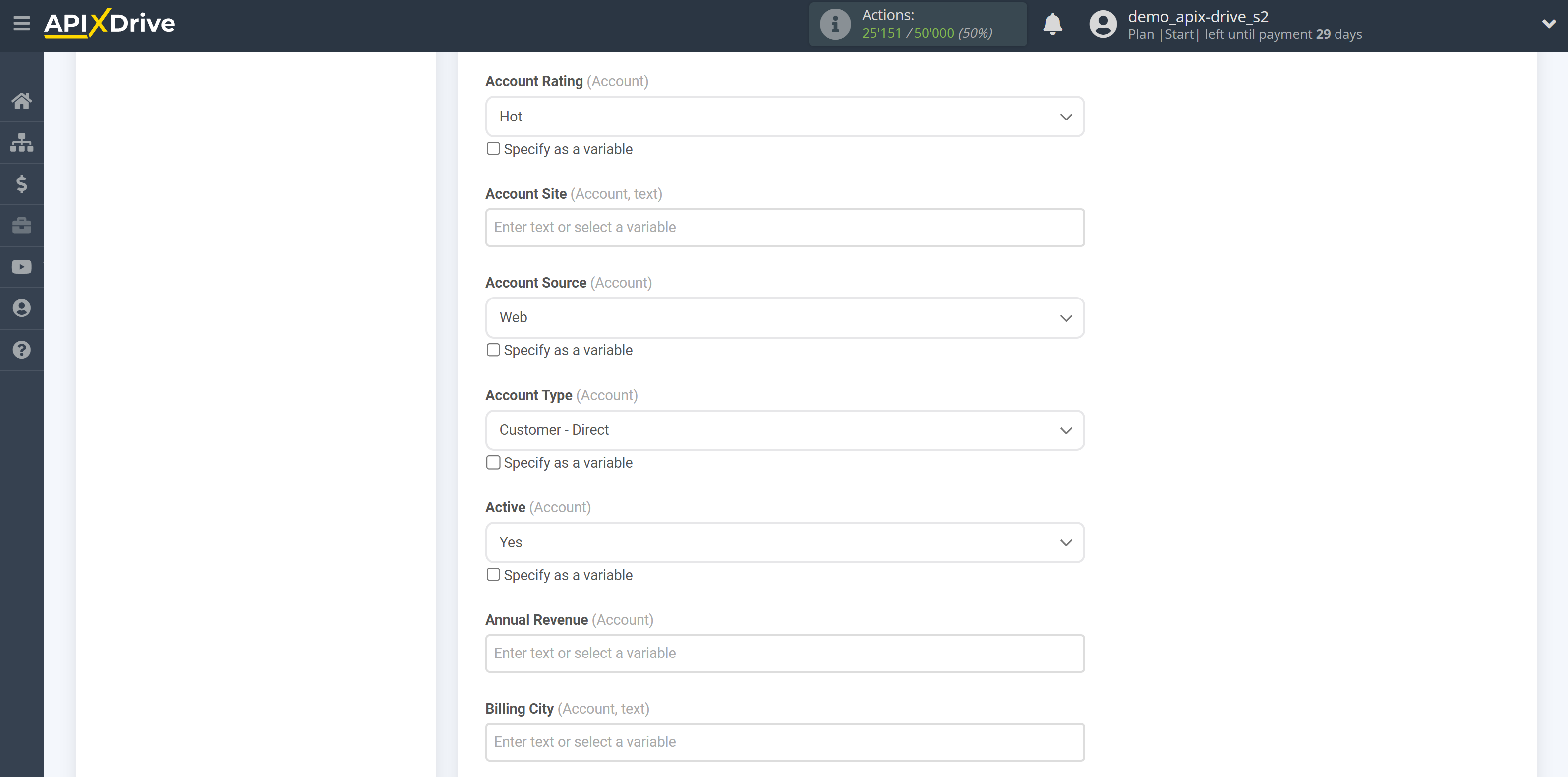Click the Billing City text input field
This screenshot has height=777, width=1568.
784,742
